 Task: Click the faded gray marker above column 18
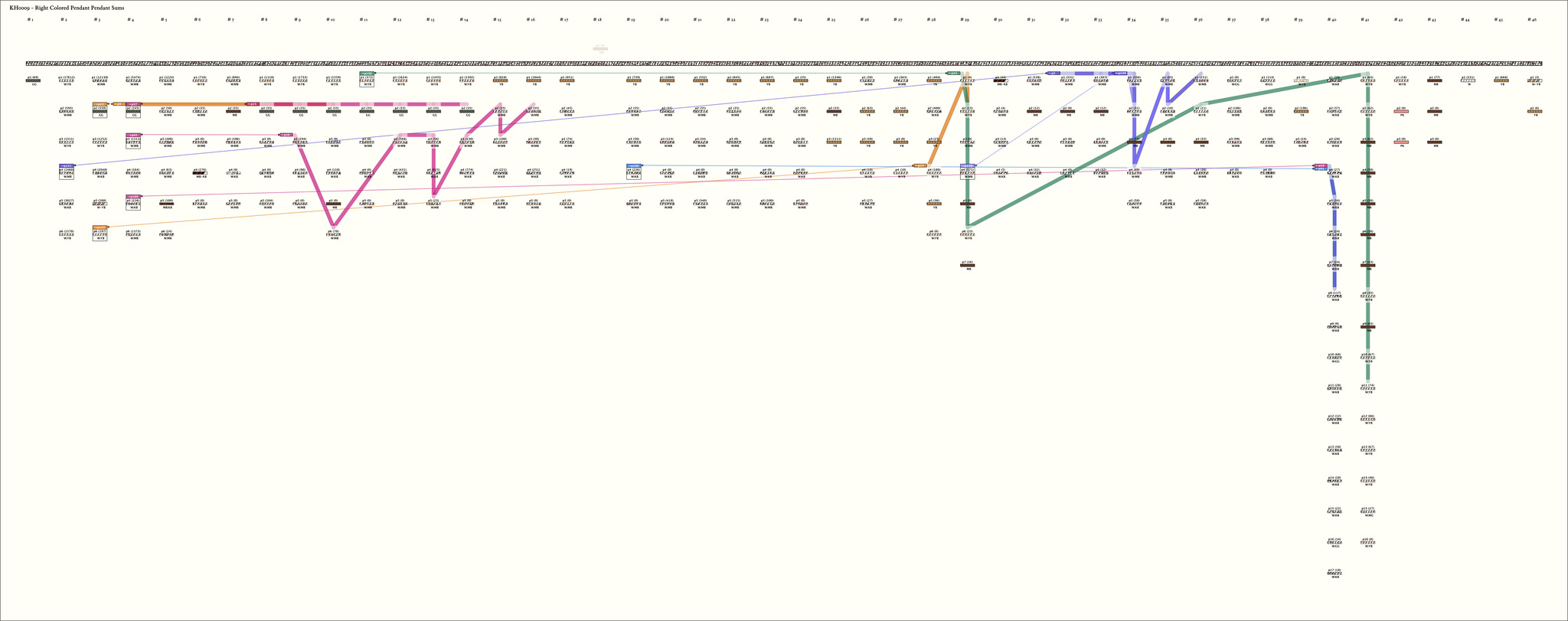600,49
